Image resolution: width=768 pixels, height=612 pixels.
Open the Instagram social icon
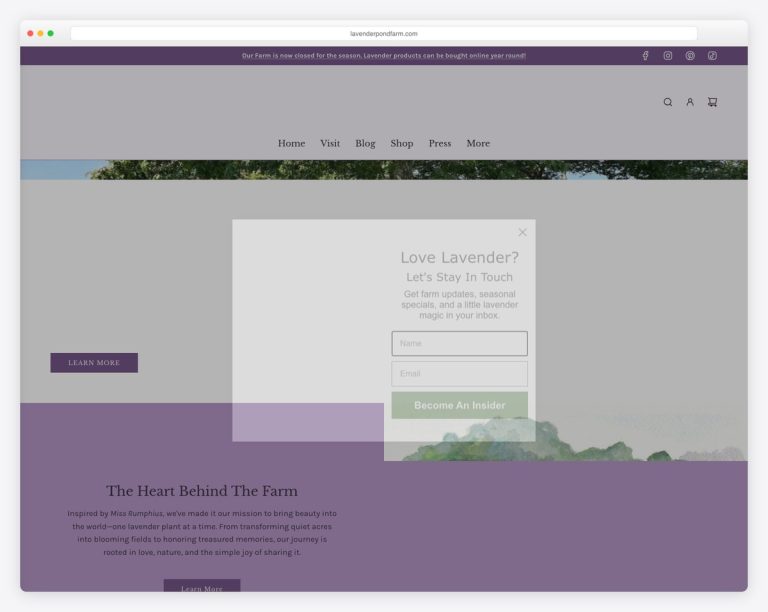668,56
